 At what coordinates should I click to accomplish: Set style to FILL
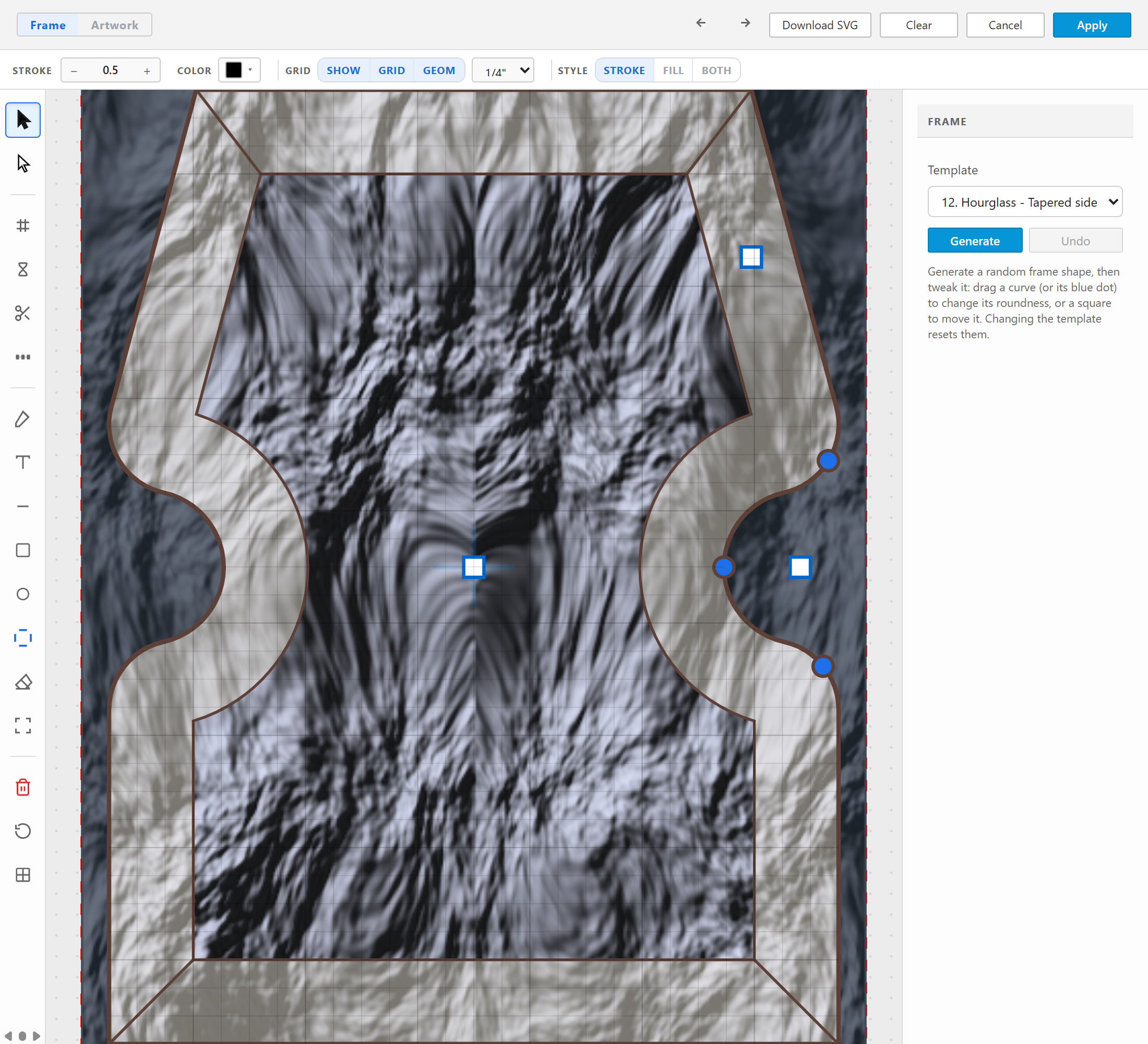(x=673, y=70)
